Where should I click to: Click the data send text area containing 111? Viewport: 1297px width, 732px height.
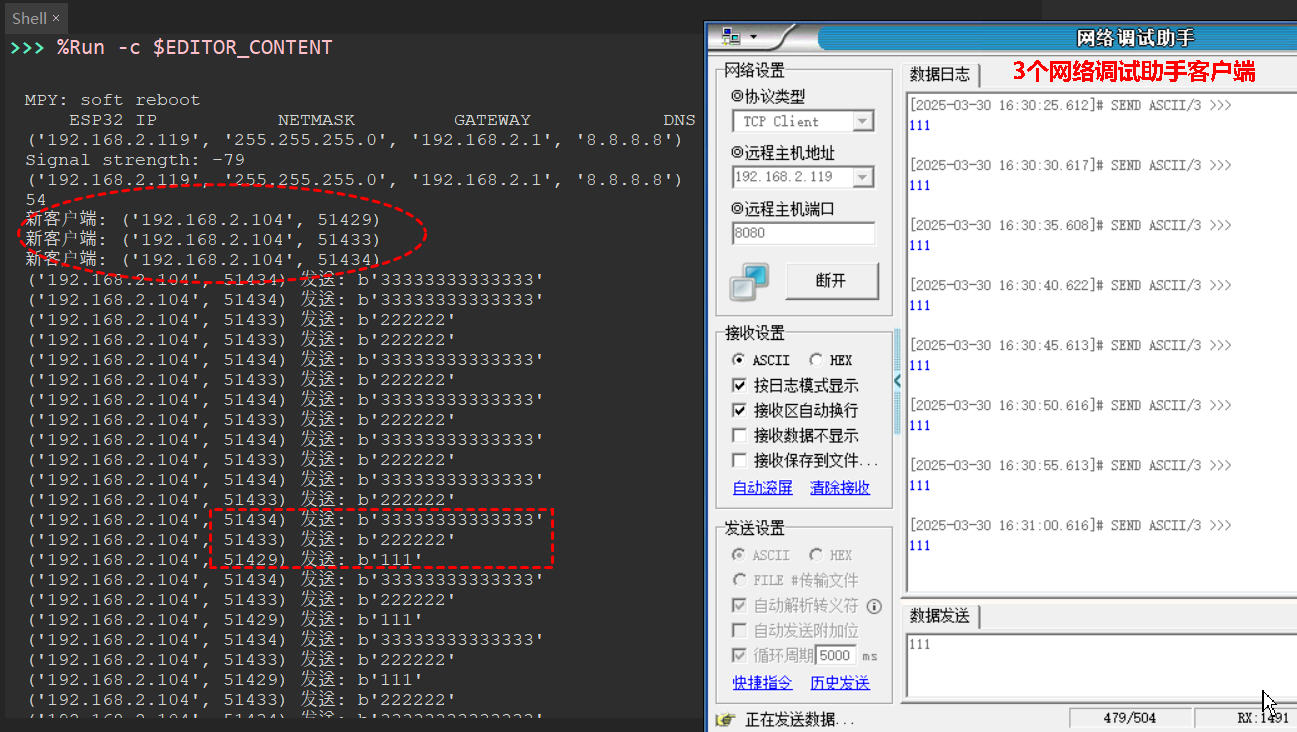[1100, 665]
